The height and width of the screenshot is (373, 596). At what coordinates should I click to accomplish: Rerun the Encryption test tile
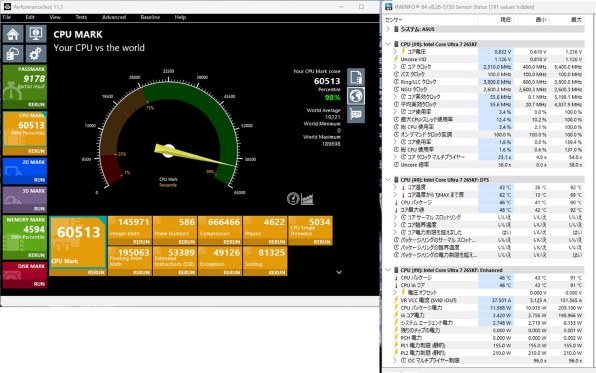[231, 272]
